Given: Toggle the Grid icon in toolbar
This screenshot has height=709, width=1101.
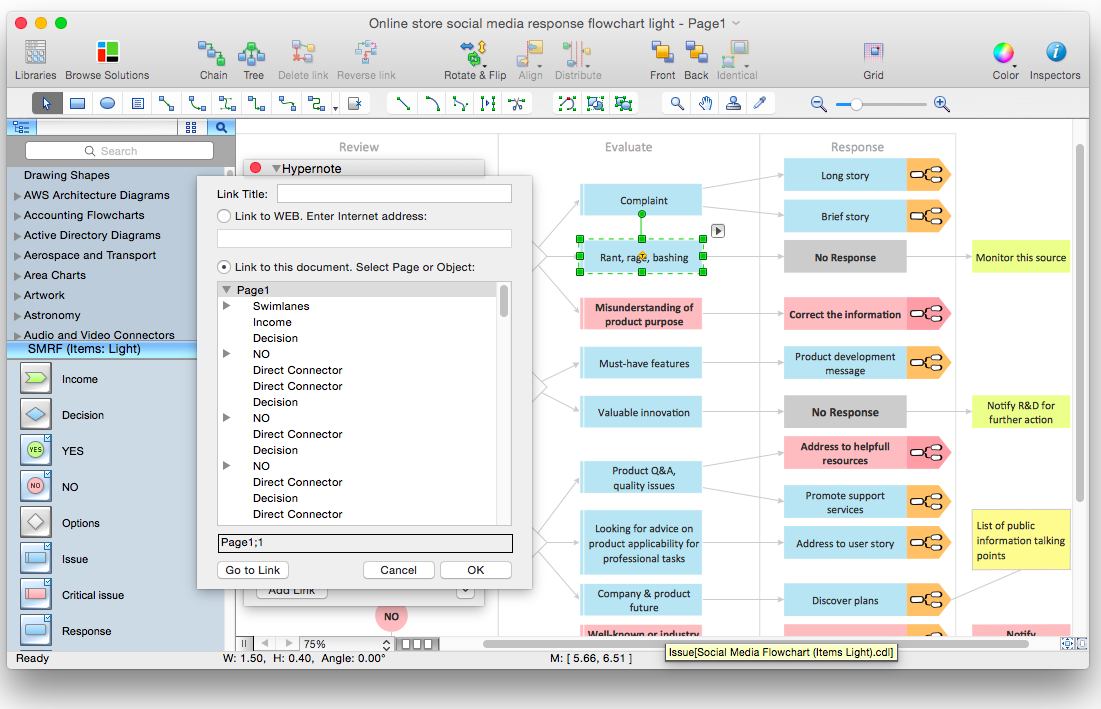Looking at the screenshot, I should coord(873,54).
